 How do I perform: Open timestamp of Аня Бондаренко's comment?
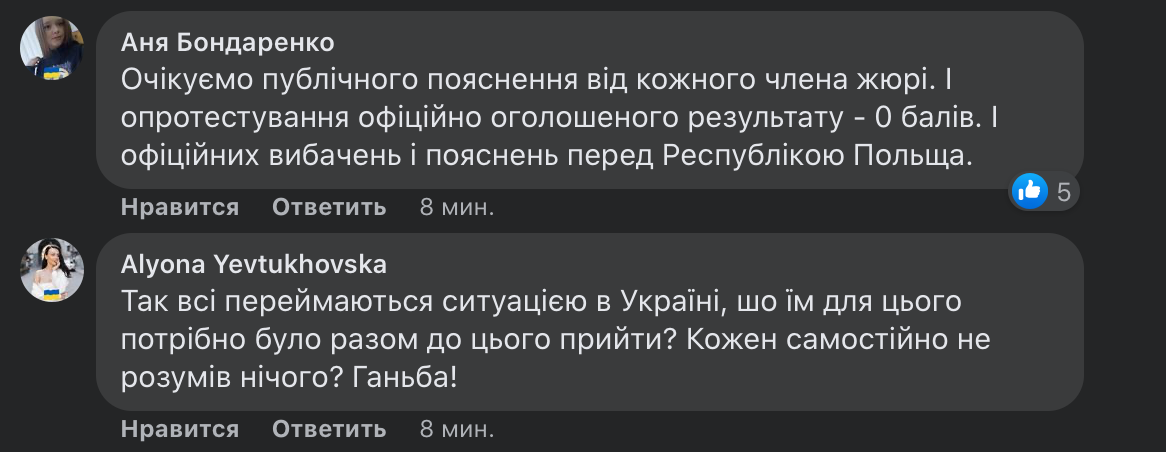pos(456,207)
